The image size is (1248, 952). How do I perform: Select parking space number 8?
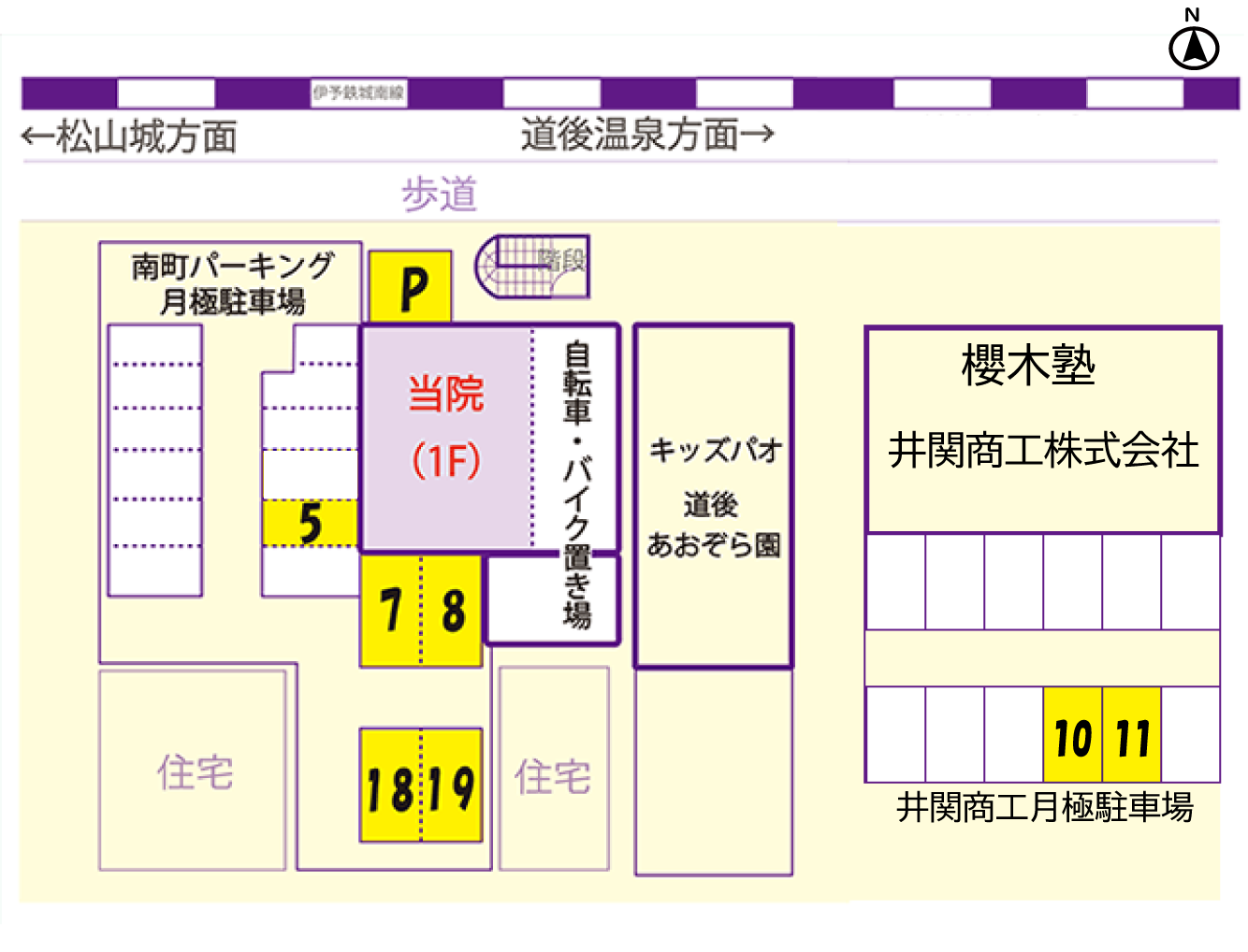[x=453, y=611]
